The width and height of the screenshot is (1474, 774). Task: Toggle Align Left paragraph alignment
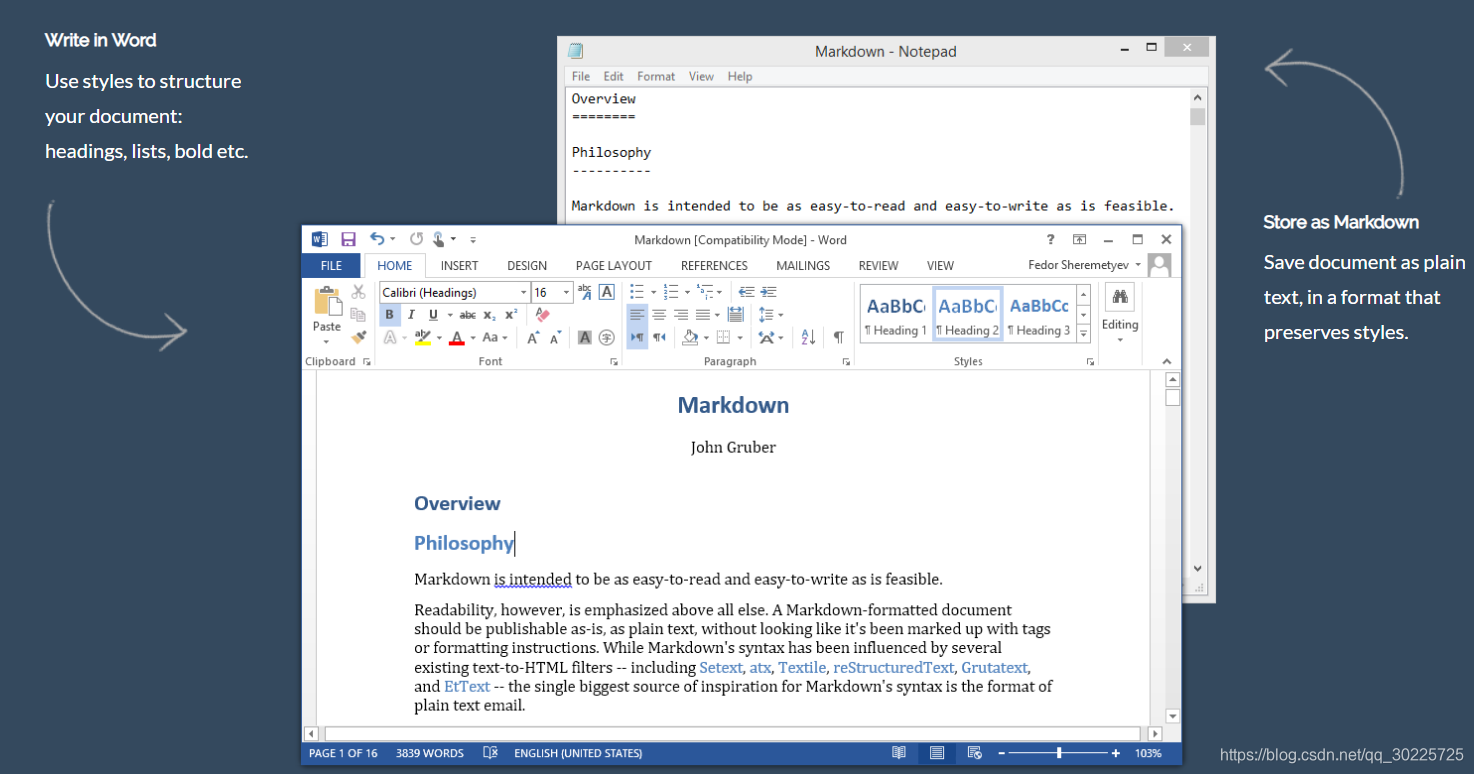pos(637,315)
